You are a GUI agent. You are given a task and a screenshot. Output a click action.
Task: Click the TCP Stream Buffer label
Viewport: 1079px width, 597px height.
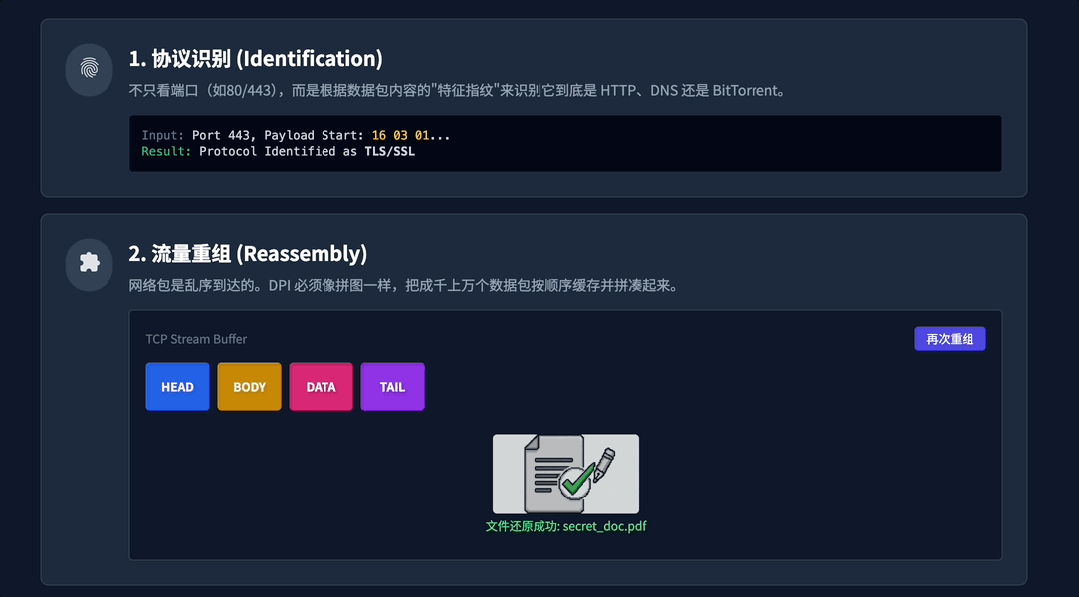[x=196, y=339]
